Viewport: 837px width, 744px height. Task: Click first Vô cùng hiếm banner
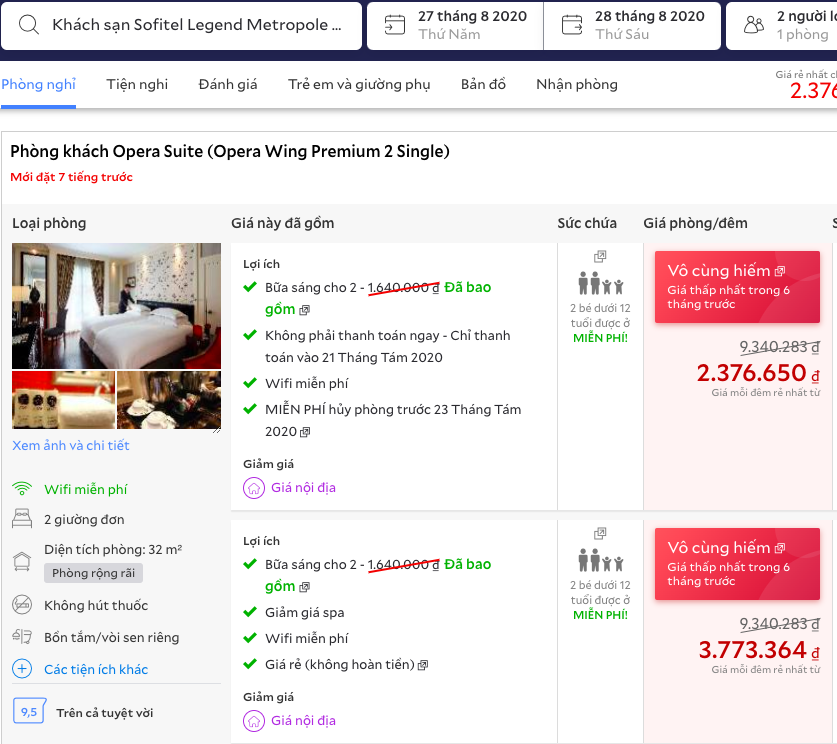(x=737, y=287)
